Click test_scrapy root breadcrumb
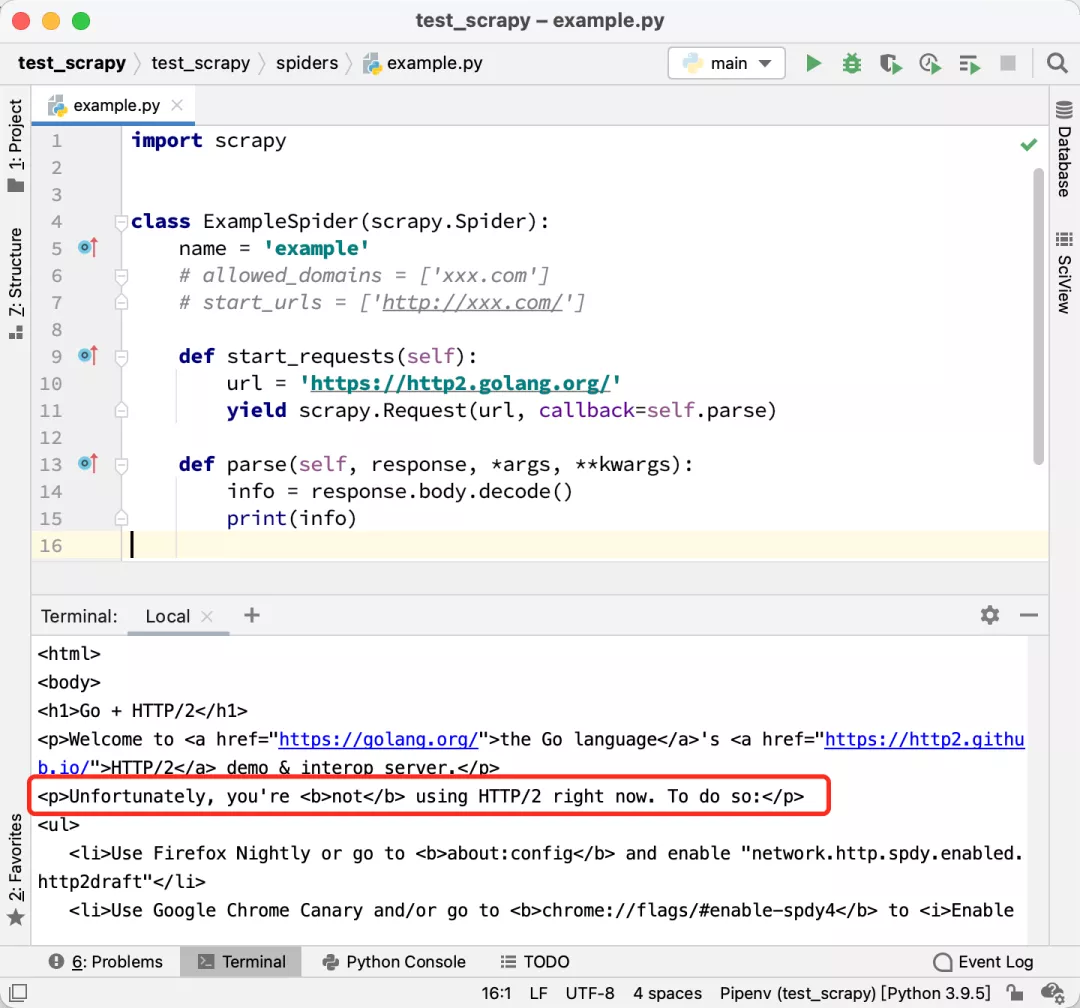Image resolution: width=1080 pixels, height=1008 pixels. 72,63
